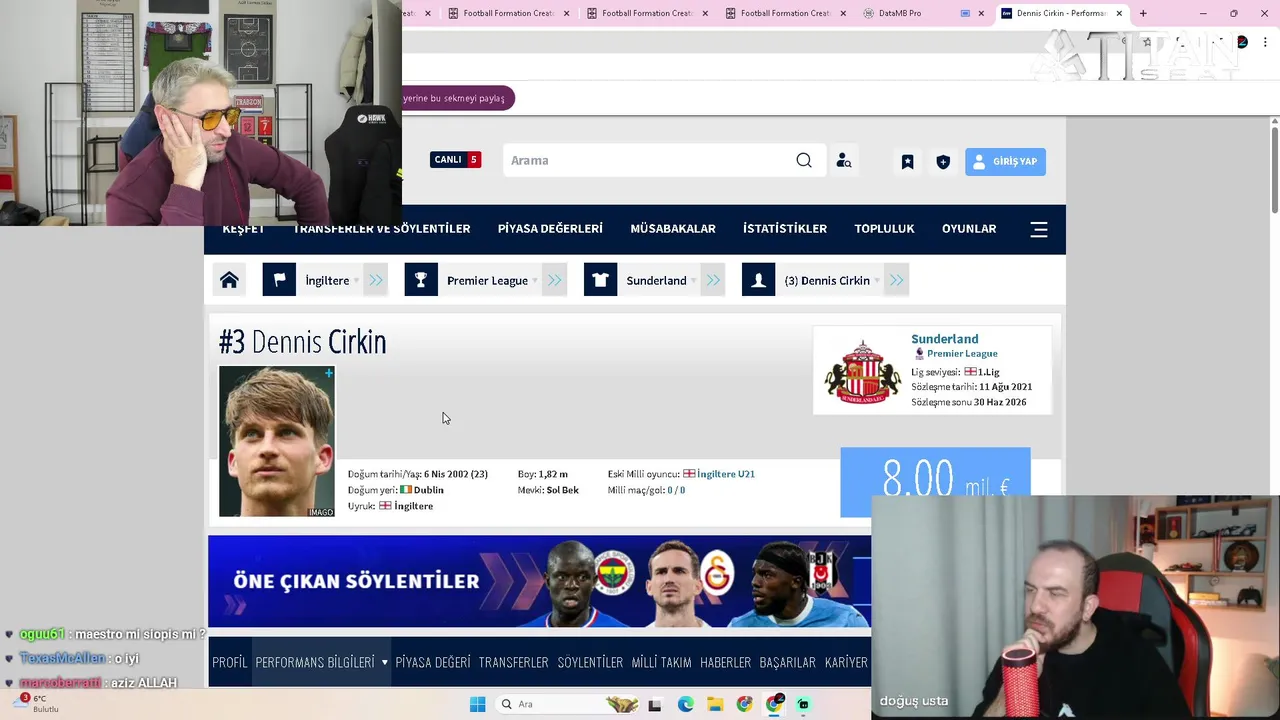Click Dennis Cirkin's player photo
Screen dimensions: 1280x720
(x=277, y=442)
